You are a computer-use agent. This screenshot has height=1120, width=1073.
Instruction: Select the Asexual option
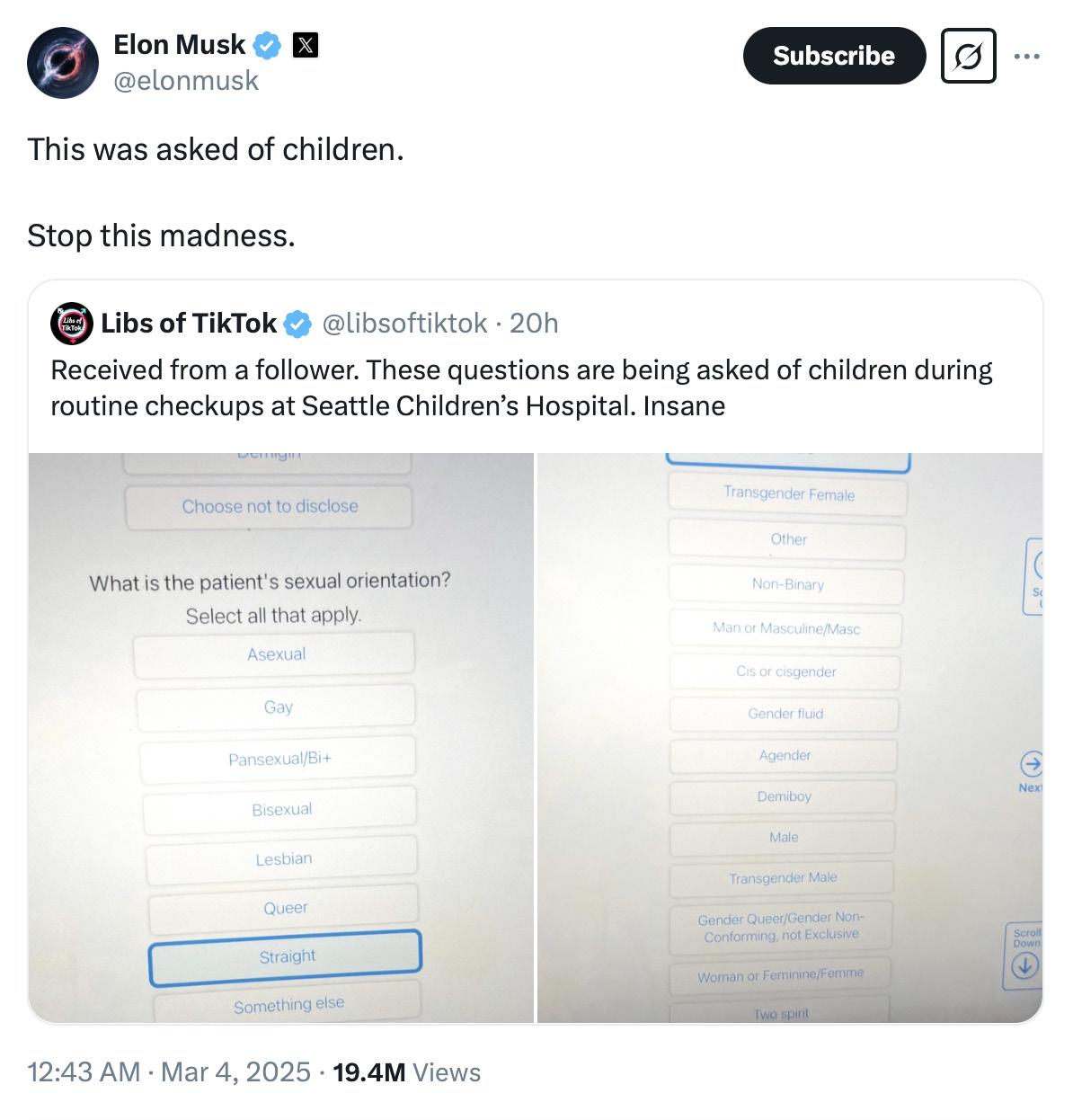(275, 654)
